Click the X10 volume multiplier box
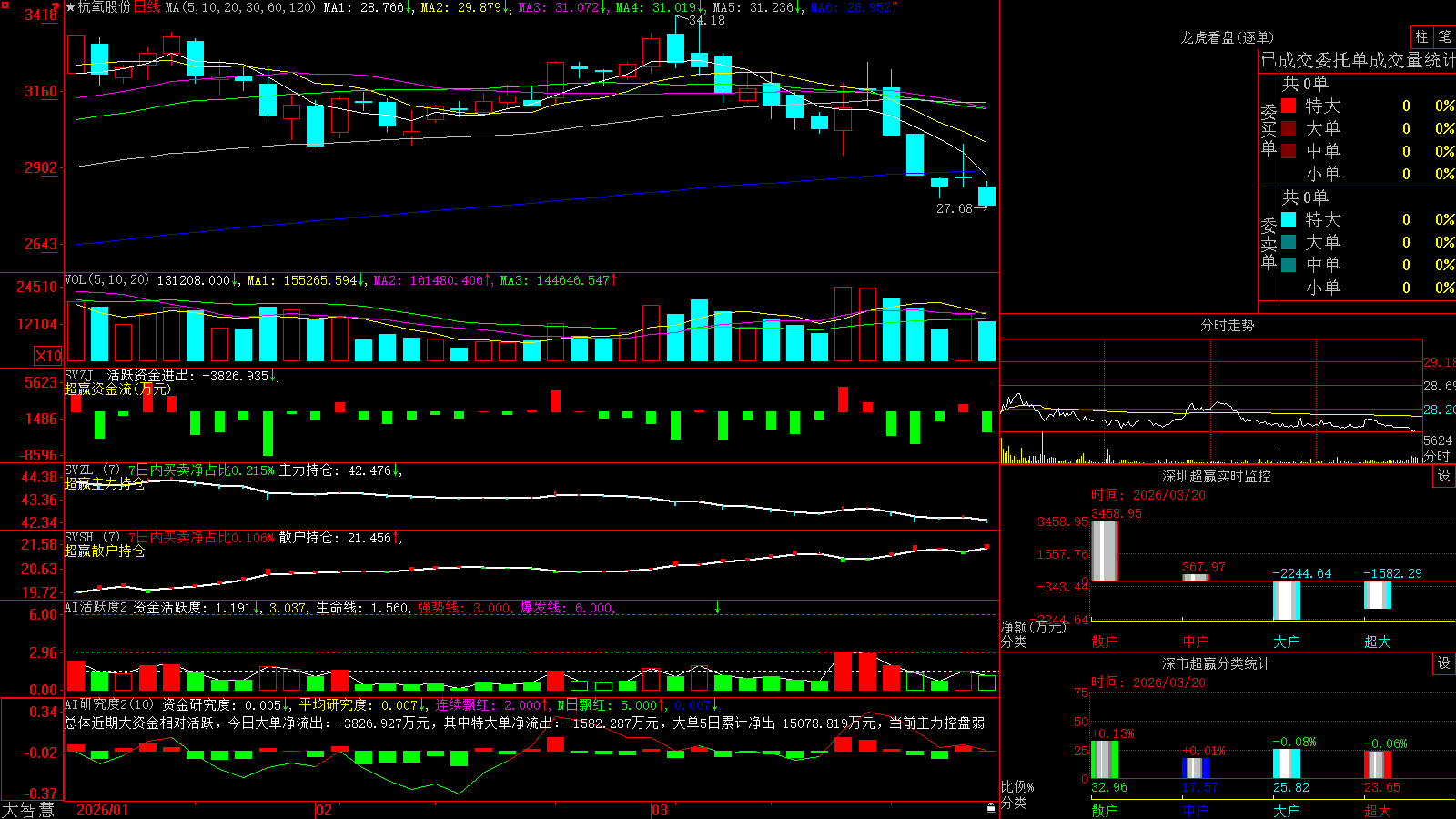 point(48,356)
